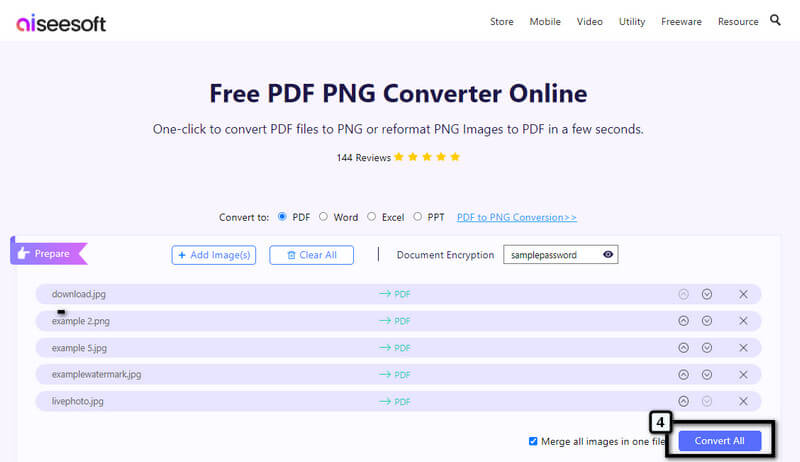Move download.jpg up with the arrow icon

tap(684, 294)
